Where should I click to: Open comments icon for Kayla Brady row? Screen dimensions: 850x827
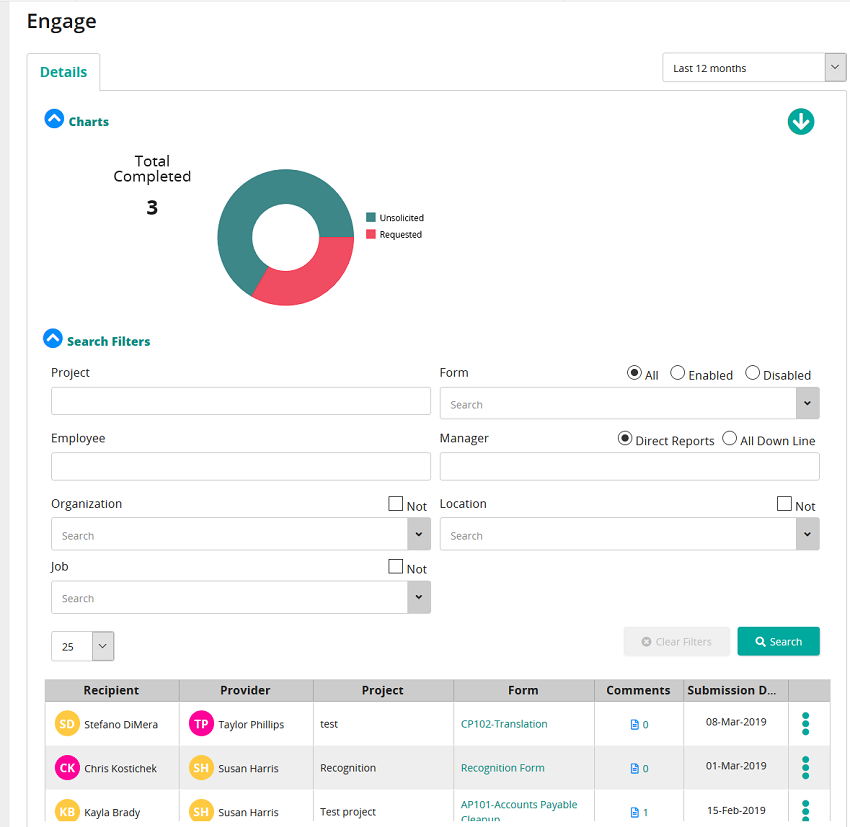[634, 812]
